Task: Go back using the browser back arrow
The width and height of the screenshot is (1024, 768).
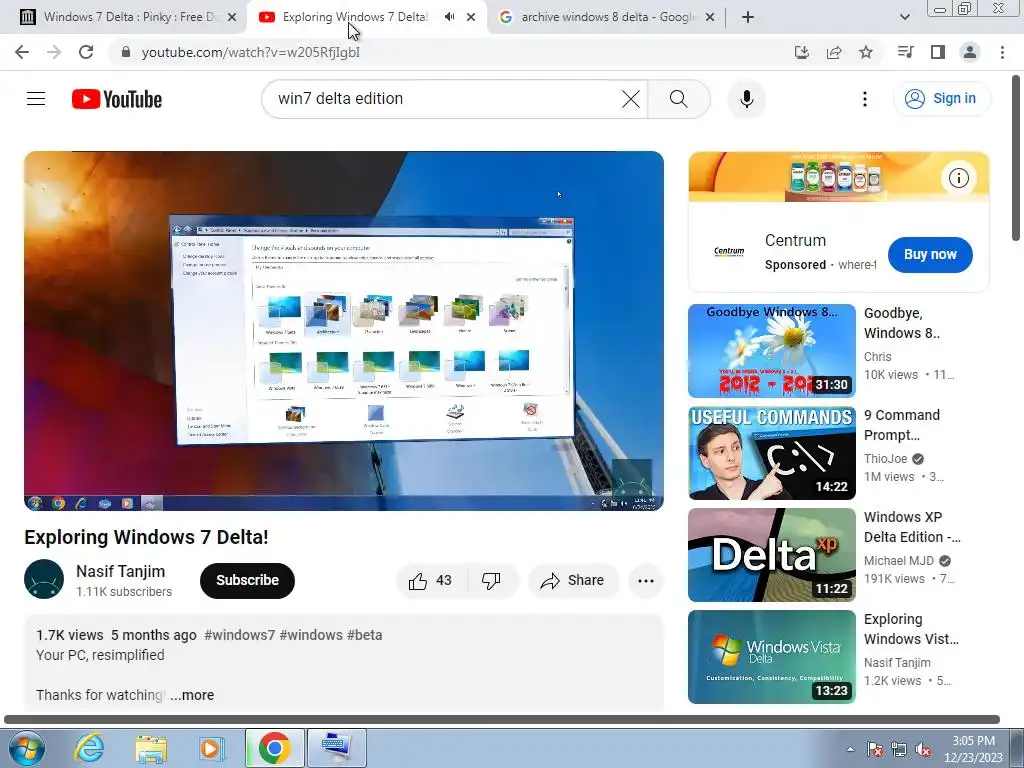Action: [22, 52]
